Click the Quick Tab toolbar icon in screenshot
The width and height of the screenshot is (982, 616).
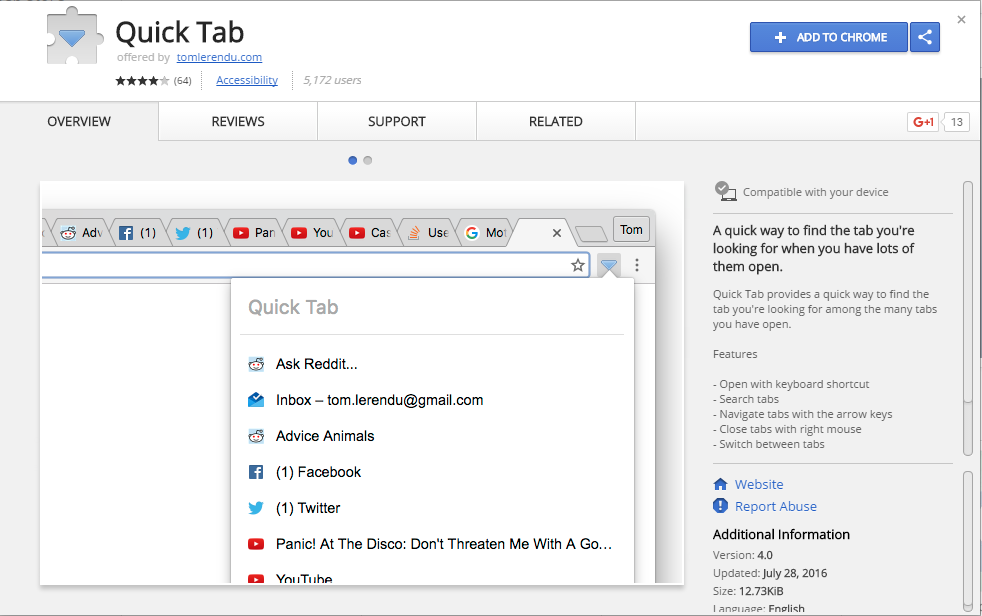[608, 265]
